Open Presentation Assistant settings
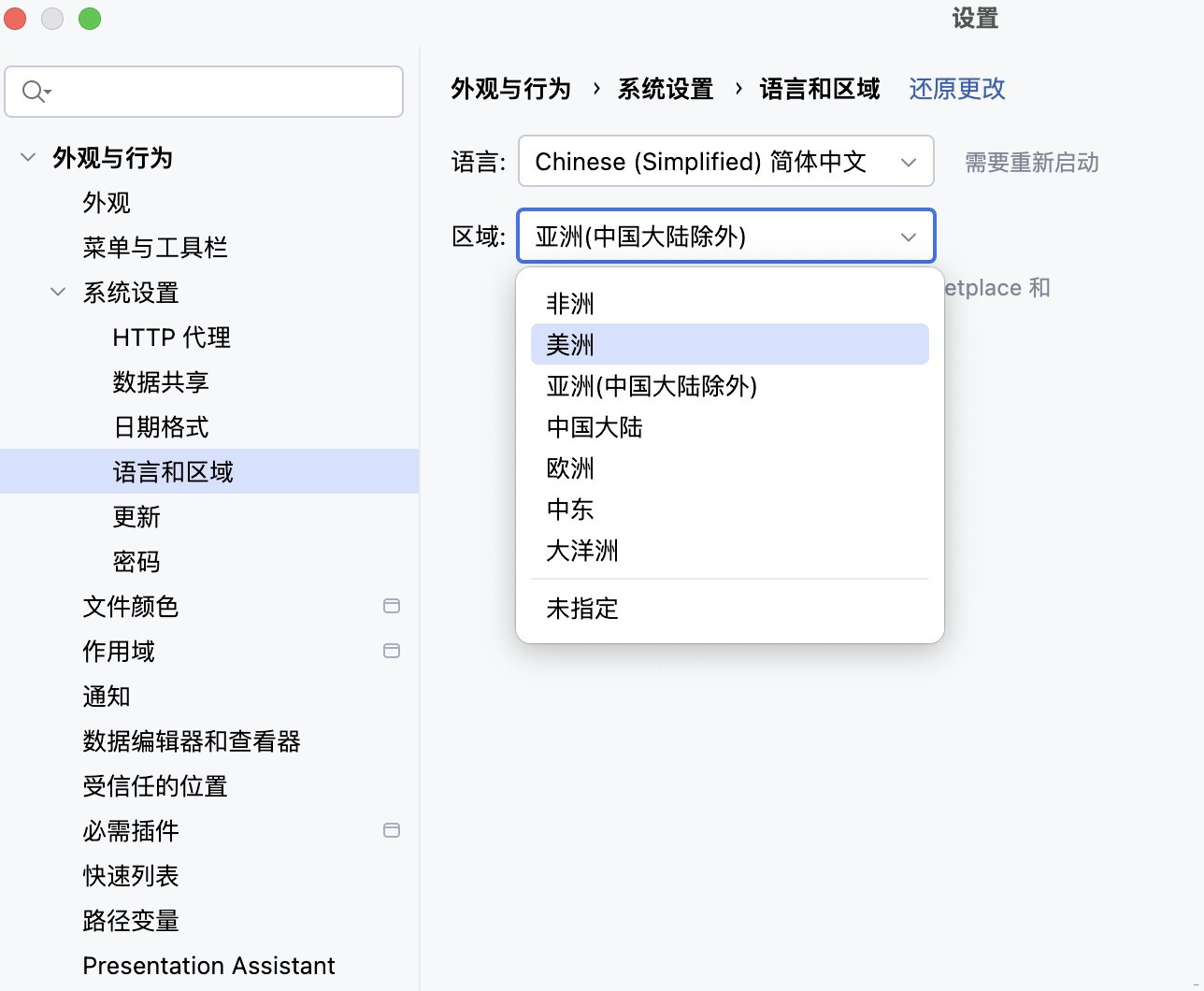This screenshot has height=991, width=1204. click(x=208, y=966)
